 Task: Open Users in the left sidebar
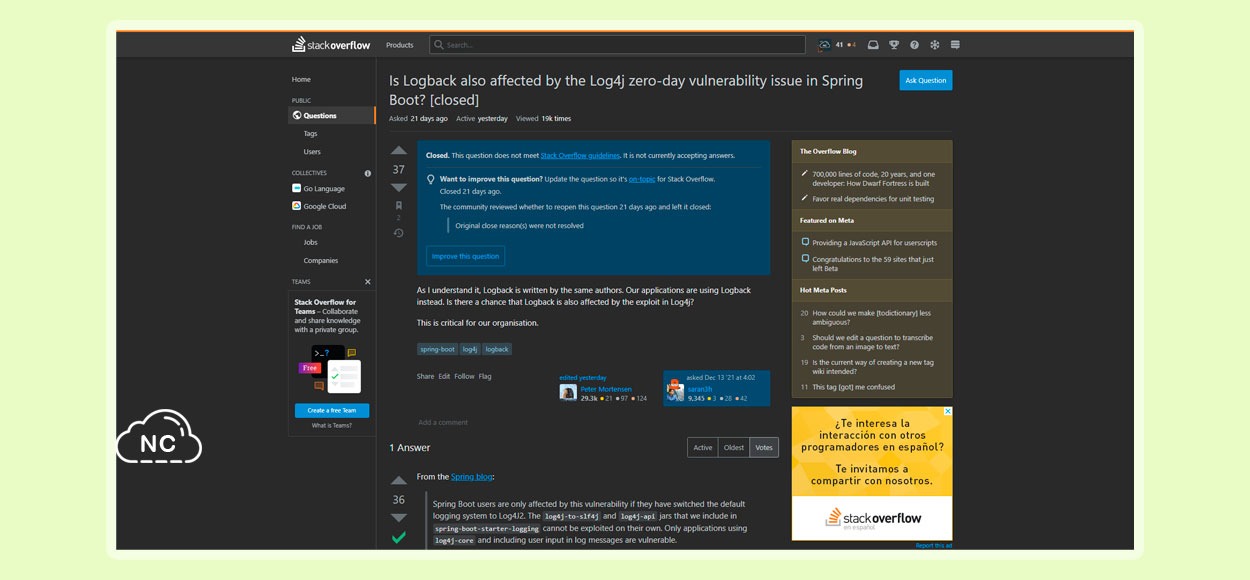click(x=312, y=152)
